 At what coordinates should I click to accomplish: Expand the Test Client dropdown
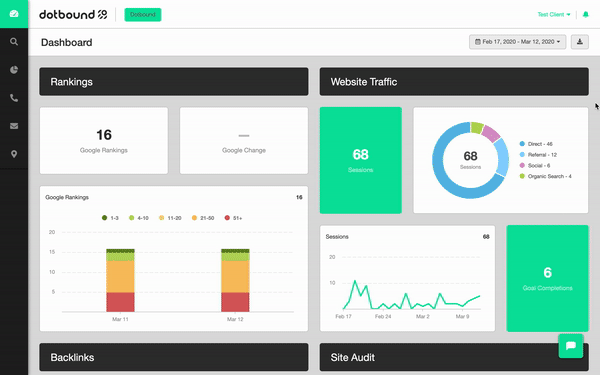click(x=554, y=15)
